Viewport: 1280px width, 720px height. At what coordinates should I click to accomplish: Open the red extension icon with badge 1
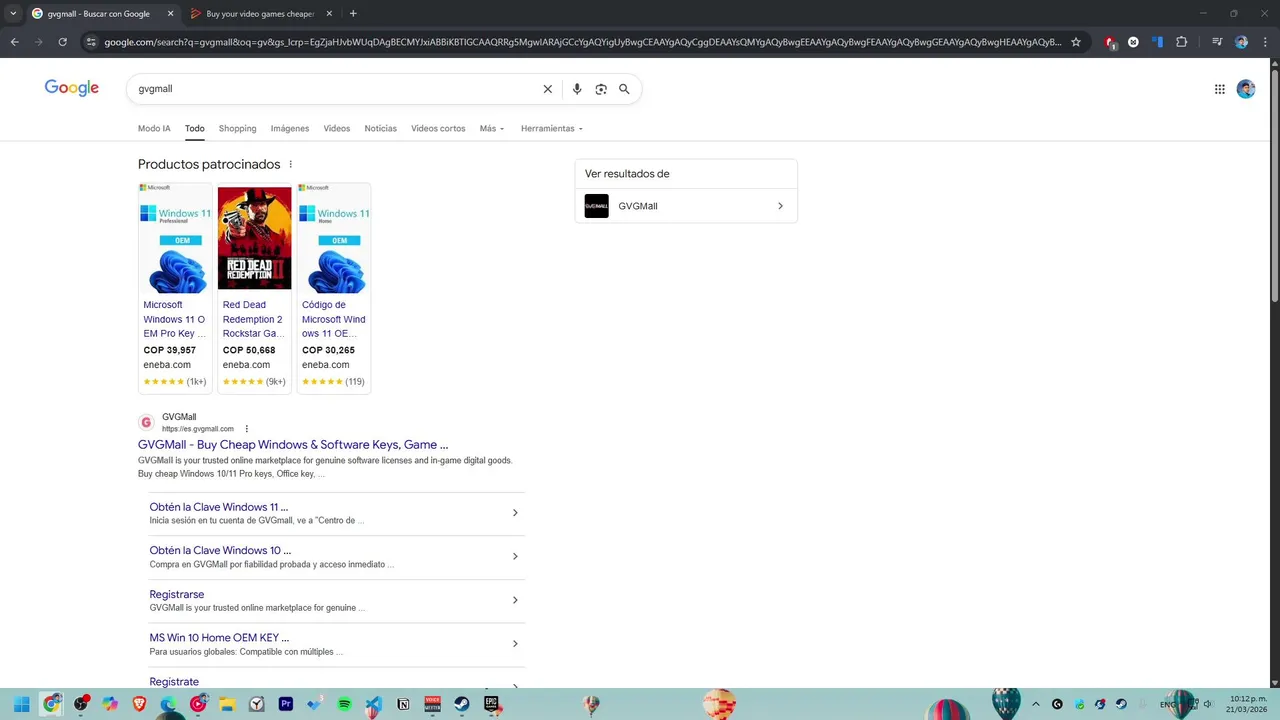[1110, 43]
